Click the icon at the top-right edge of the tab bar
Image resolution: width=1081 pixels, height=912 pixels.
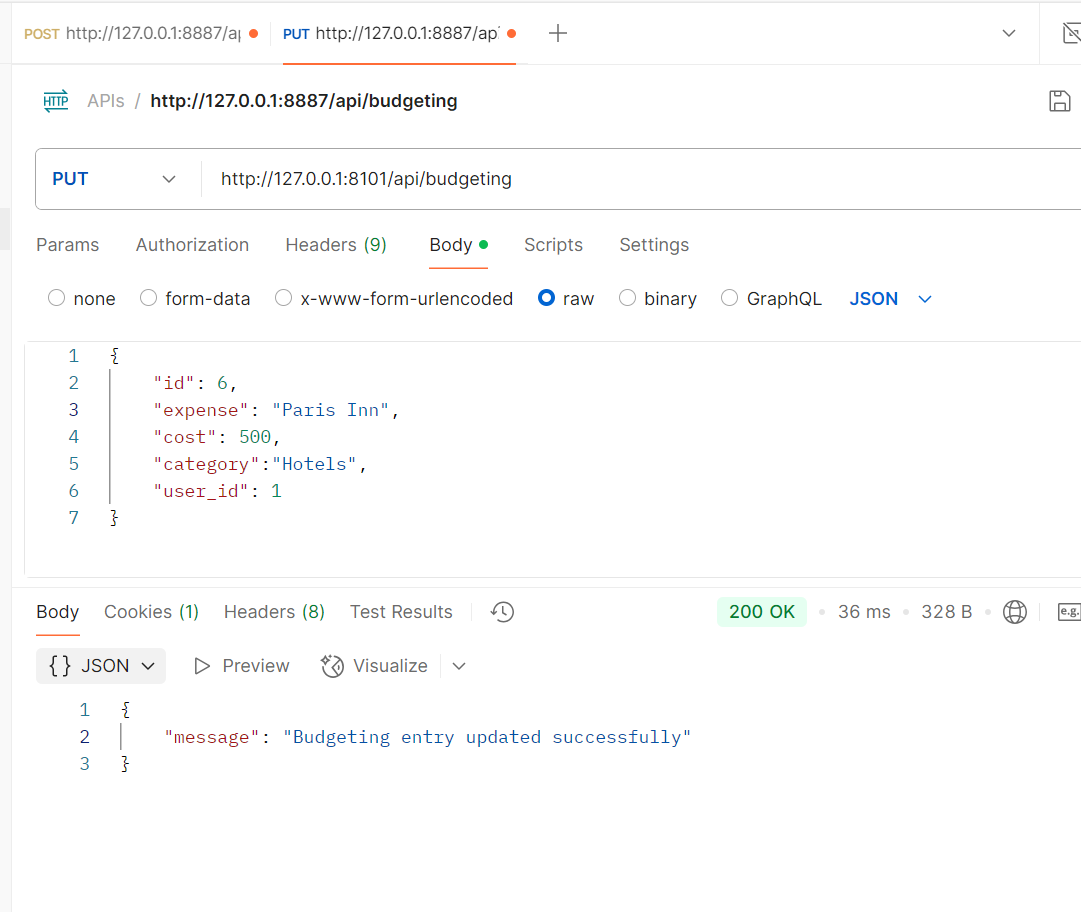[1071, 33]
